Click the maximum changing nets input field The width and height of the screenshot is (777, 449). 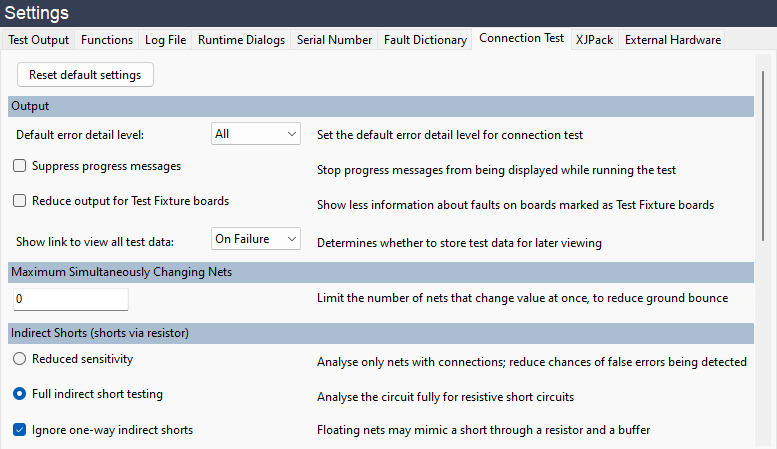pyautogui.click(x=71, y=299)
